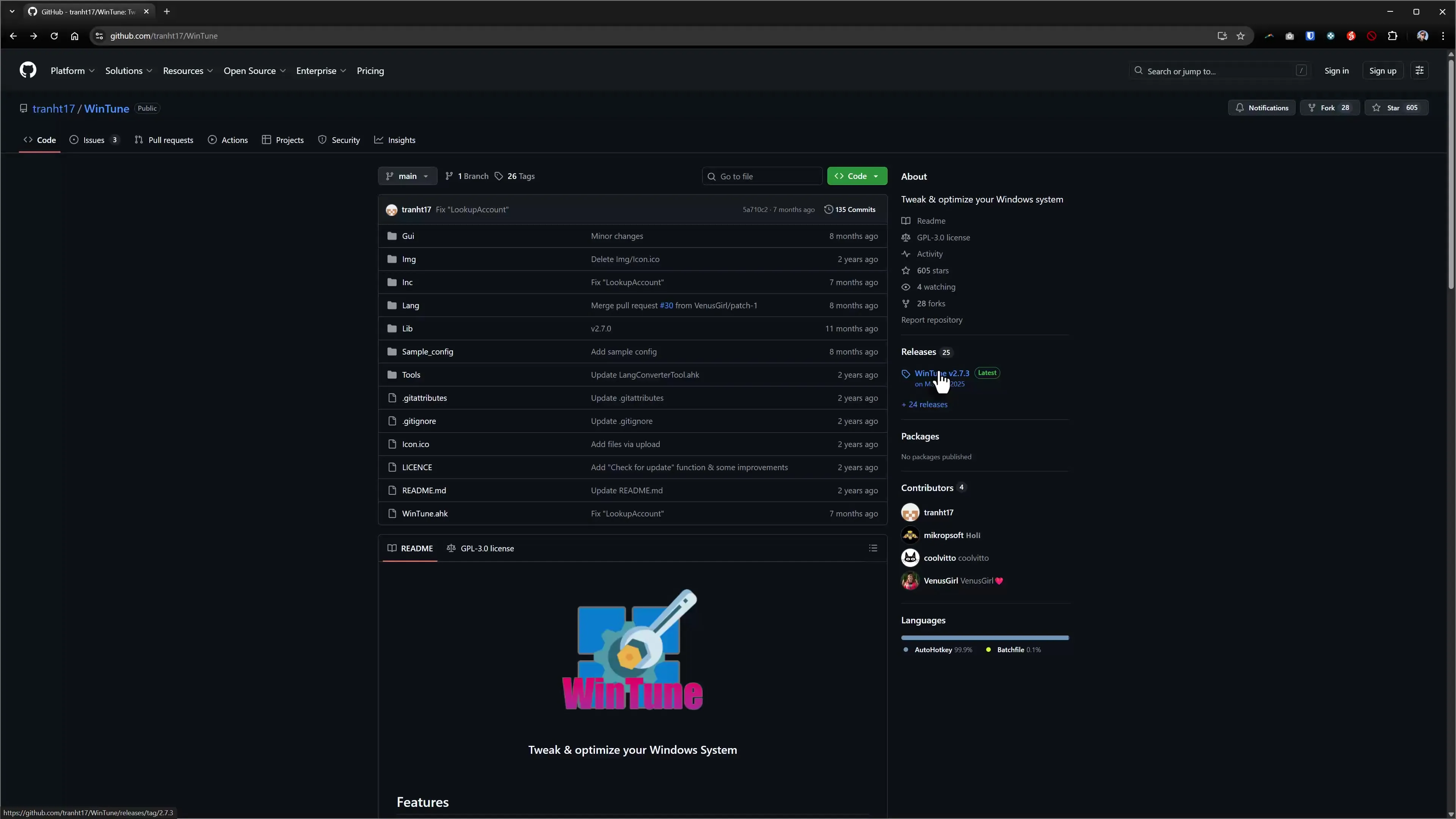
Task: Click the Fork button
Action: tap(1329, 107)
